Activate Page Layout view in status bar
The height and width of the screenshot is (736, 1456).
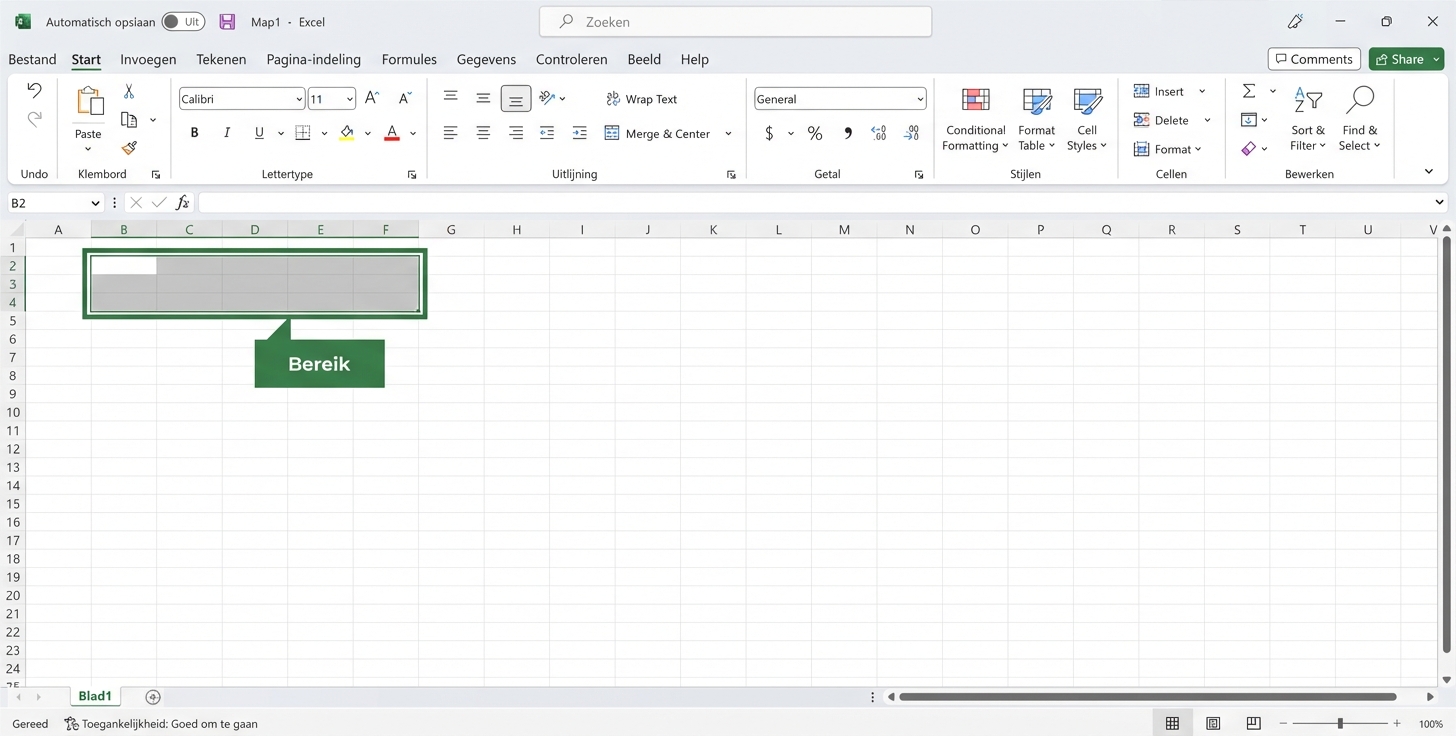(1213, 722)
